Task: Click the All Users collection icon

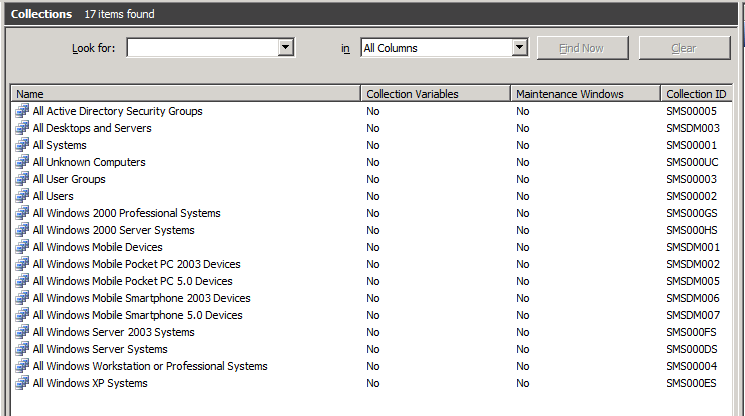Action: tap(22, 196)
